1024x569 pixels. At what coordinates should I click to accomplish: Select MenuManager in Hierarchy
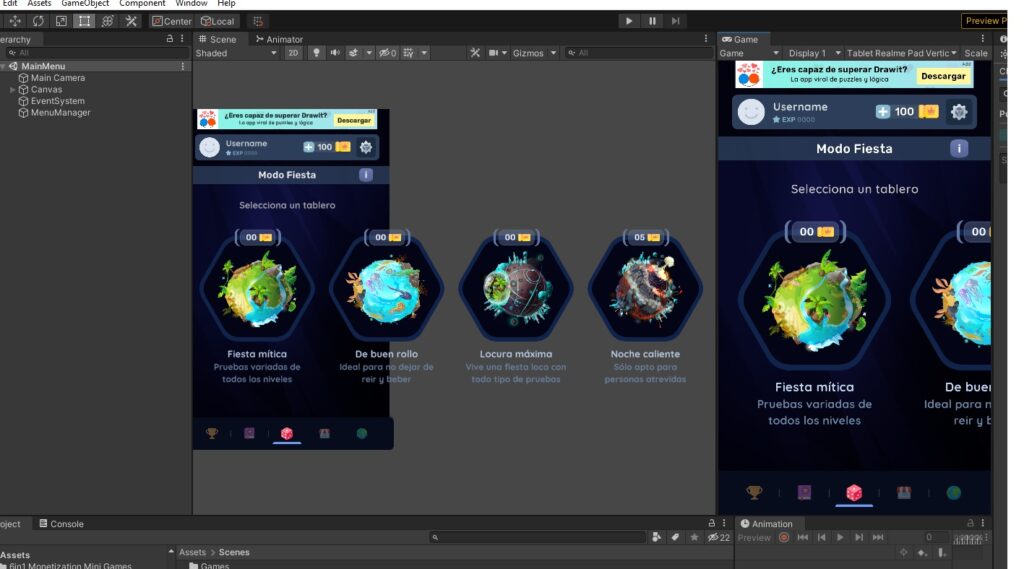[x=60, y=113]
